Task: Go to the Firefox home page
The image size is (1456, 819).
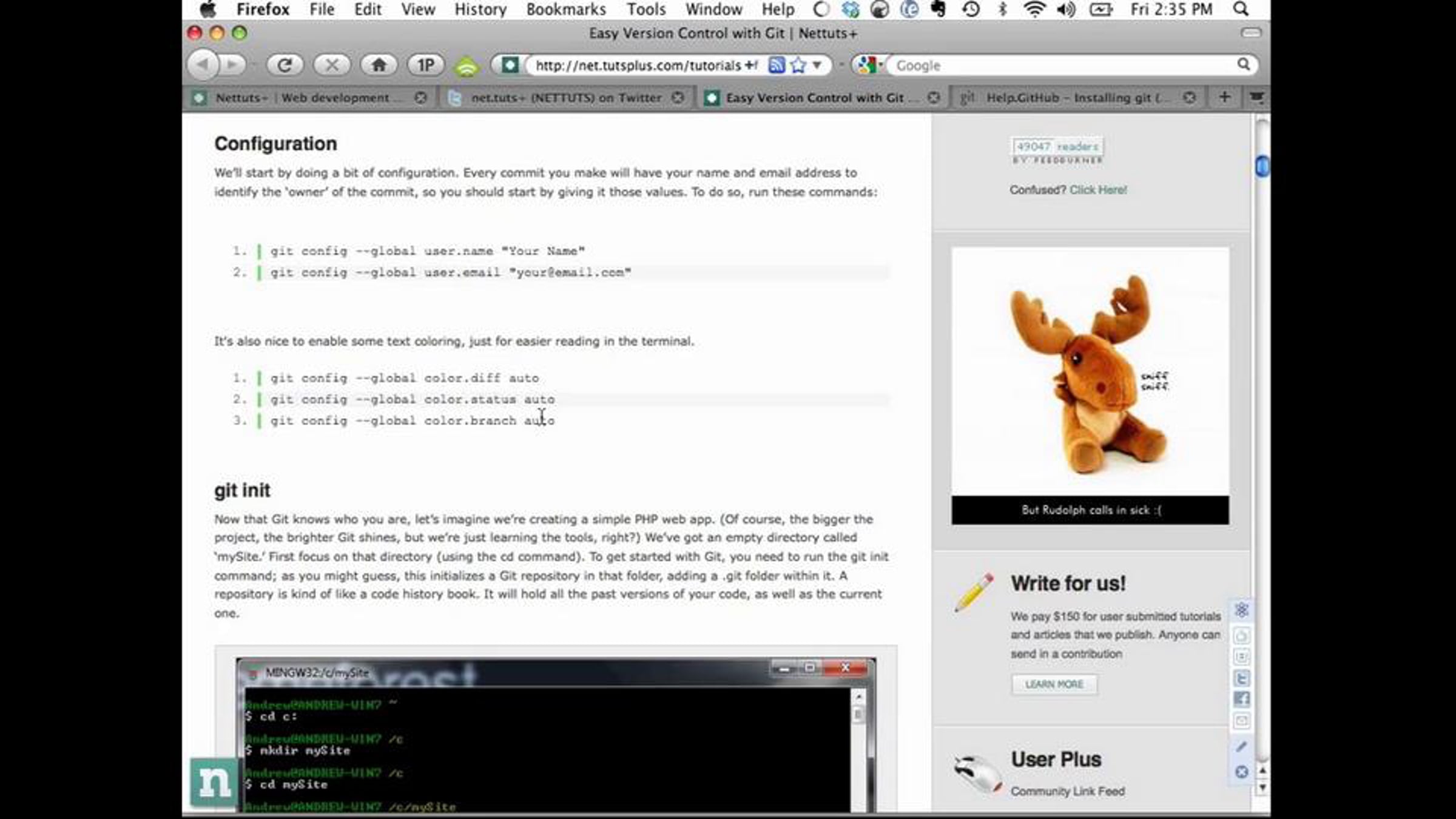Action: point(379,65)
